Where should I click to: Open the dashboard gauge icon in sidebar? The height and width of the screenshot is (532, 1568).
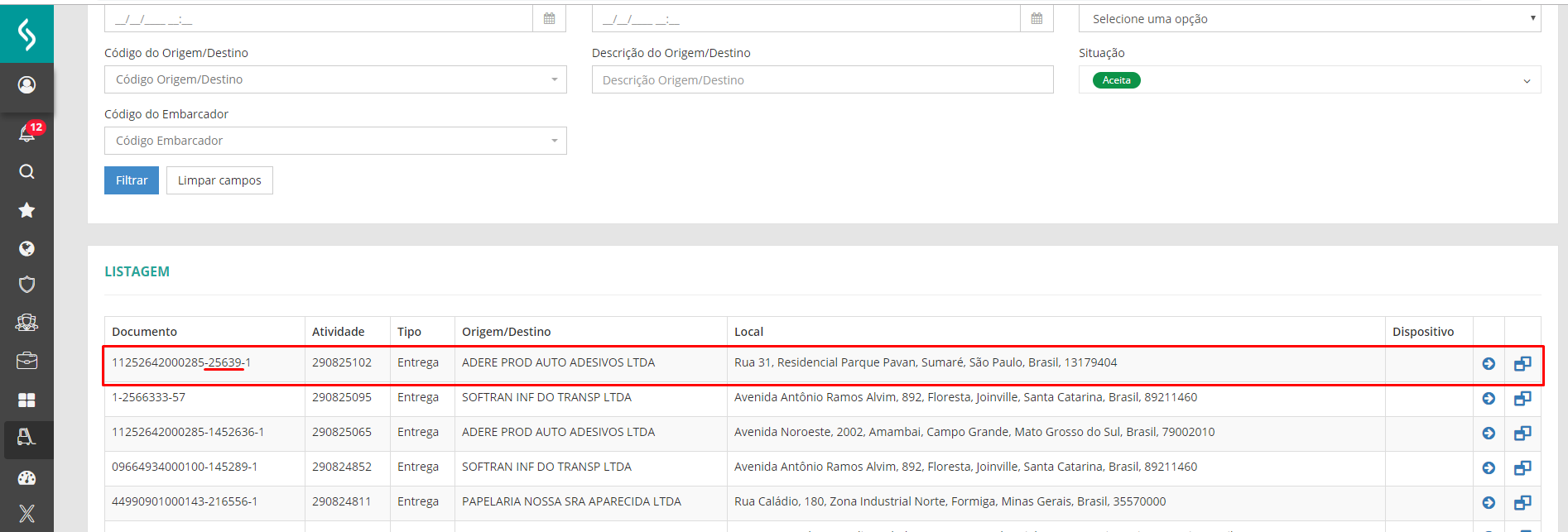tap(27, 477)
